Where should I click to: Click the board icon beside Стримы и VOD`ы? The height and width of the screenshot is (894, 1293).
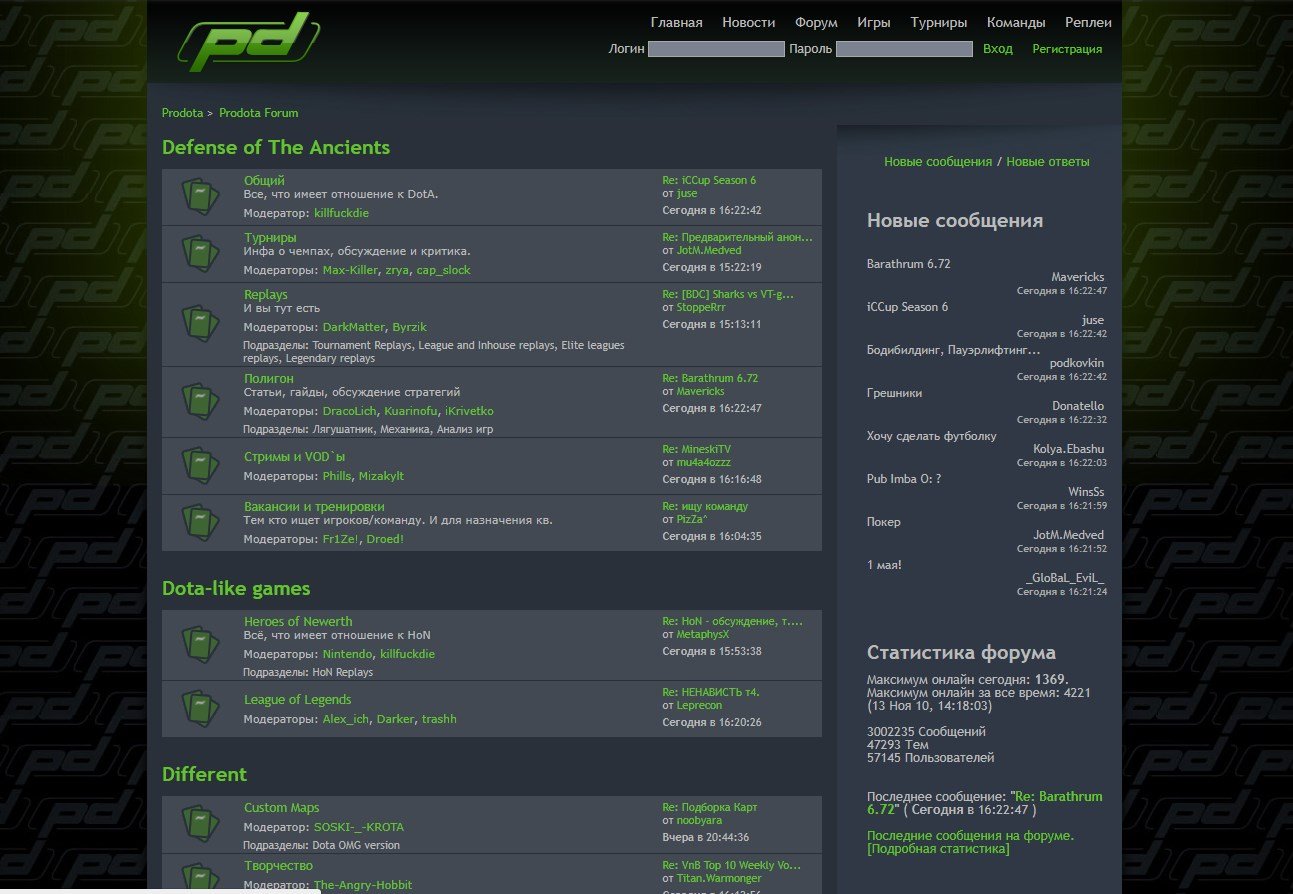tap(201, 465)
